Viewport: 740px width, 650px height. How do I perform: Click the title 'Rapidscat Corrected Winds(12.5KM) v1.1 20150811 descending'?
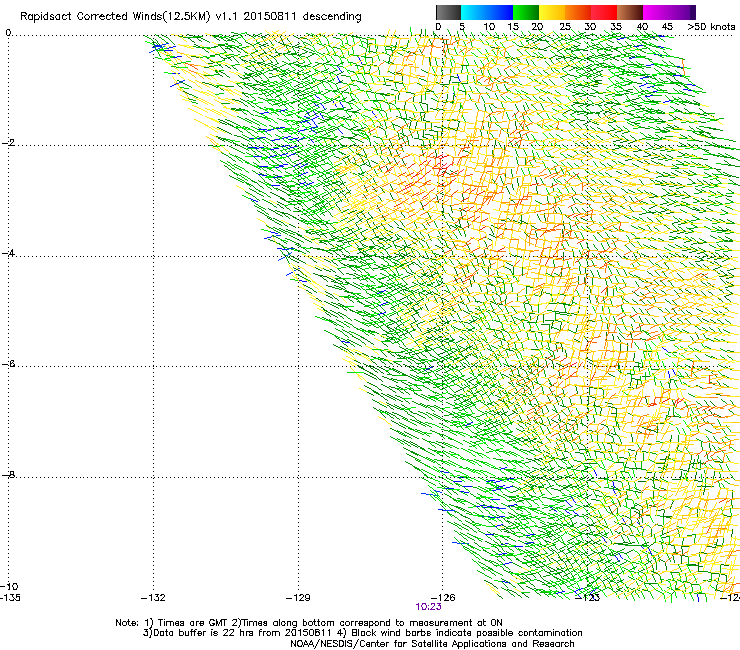click(x=191, y=17)
